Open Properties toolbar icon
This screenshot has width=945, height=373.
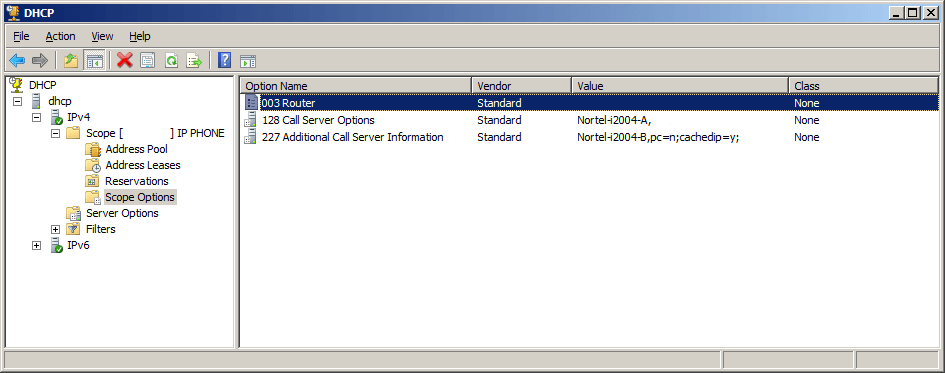tap(148, 60)
